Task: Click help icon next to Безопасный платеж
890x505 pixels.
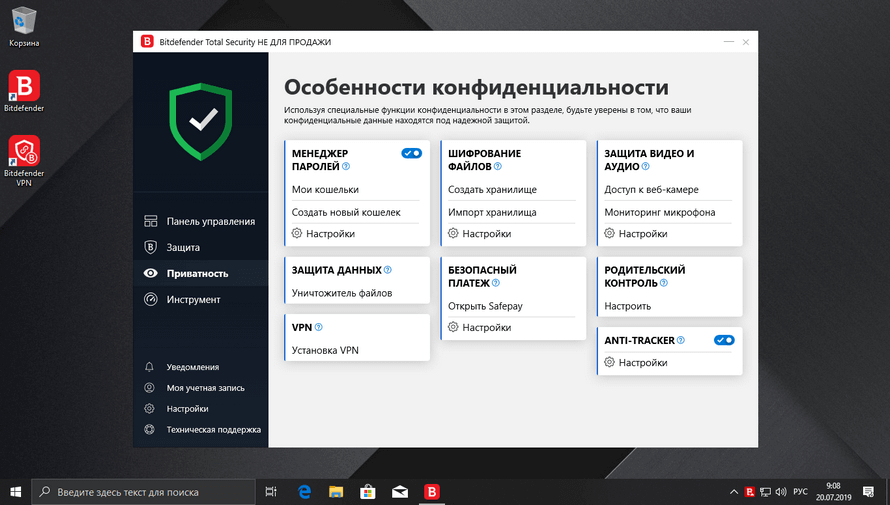Action: (x=496, y=283)
